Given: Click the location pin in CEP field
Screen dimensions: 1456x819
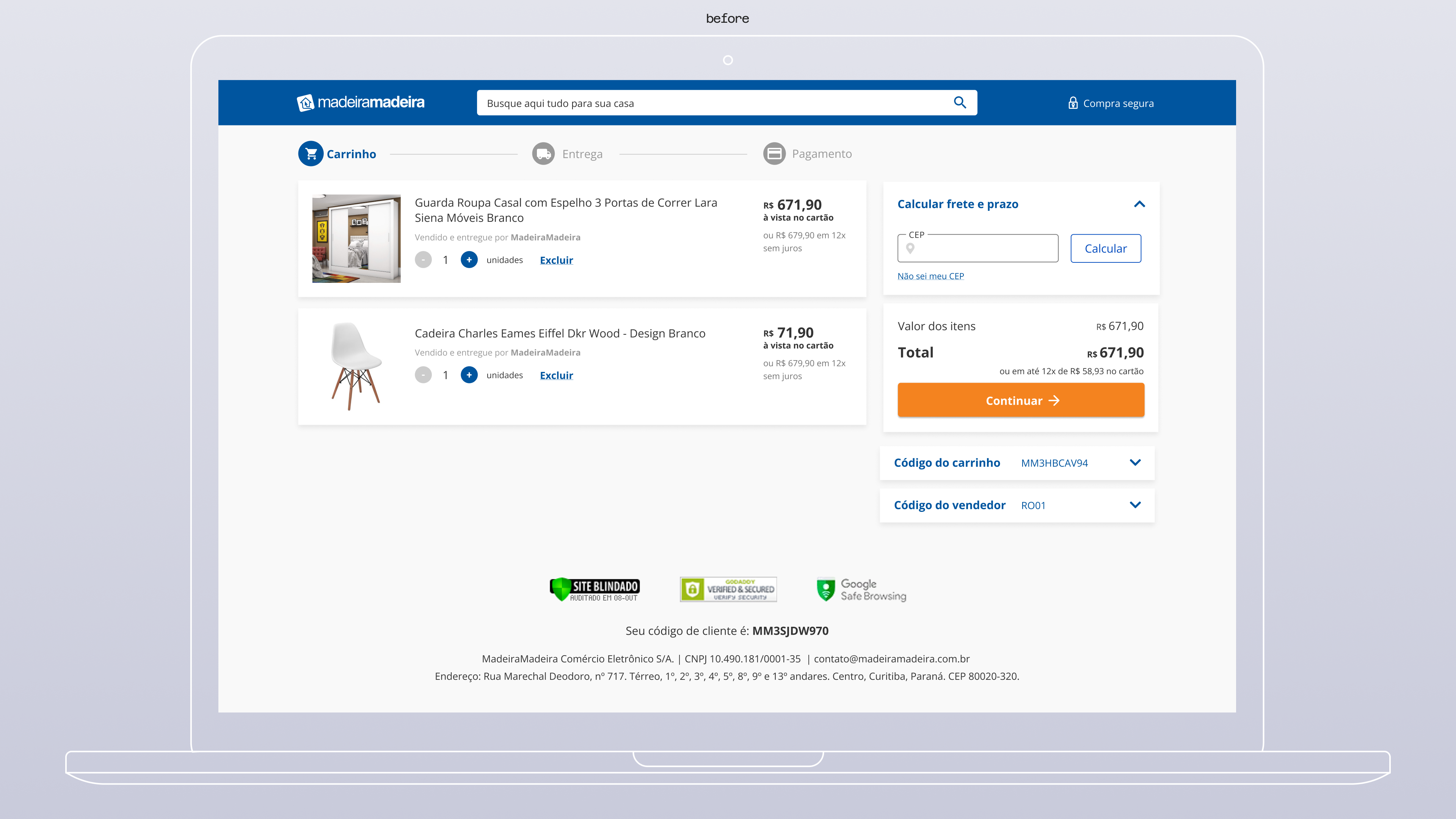Looking at the screenshot, I should (x=910, y=248).
